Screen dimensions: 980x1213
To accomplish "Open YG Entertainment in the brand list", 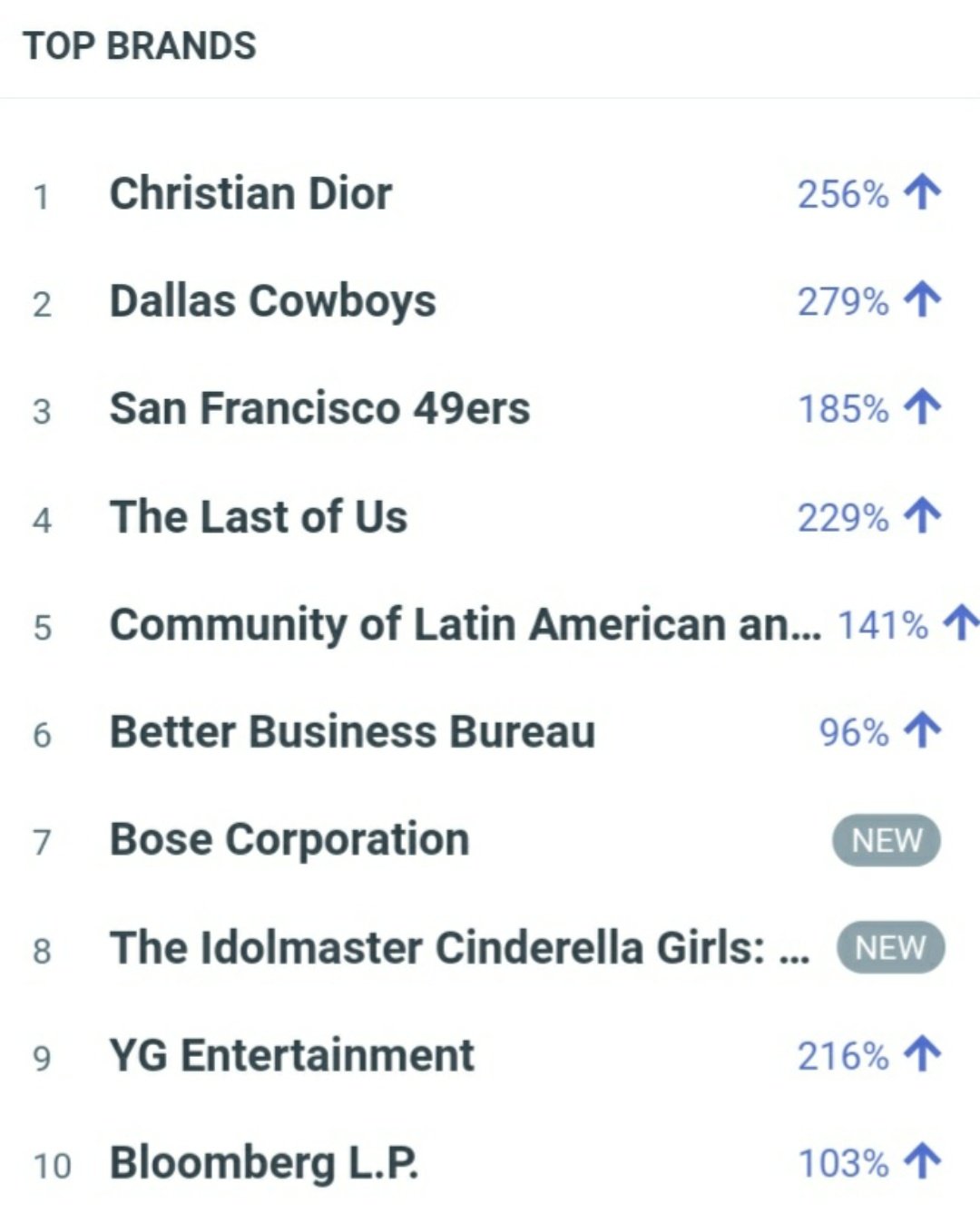I will pyautogui.click(x=292, y=1055).
